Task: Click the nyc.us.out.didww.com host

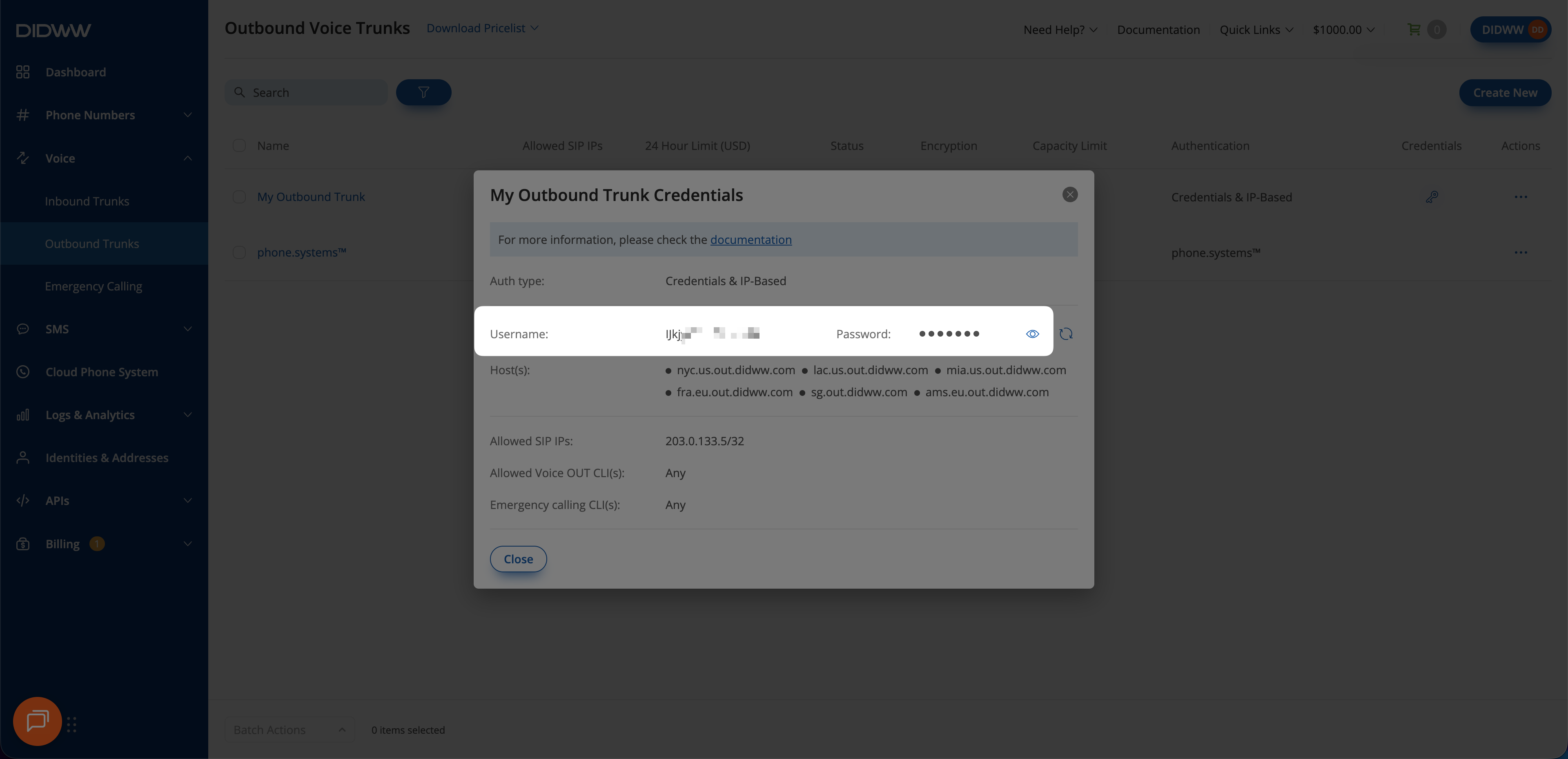Action: pyautogui.click(x=736, y=370)
